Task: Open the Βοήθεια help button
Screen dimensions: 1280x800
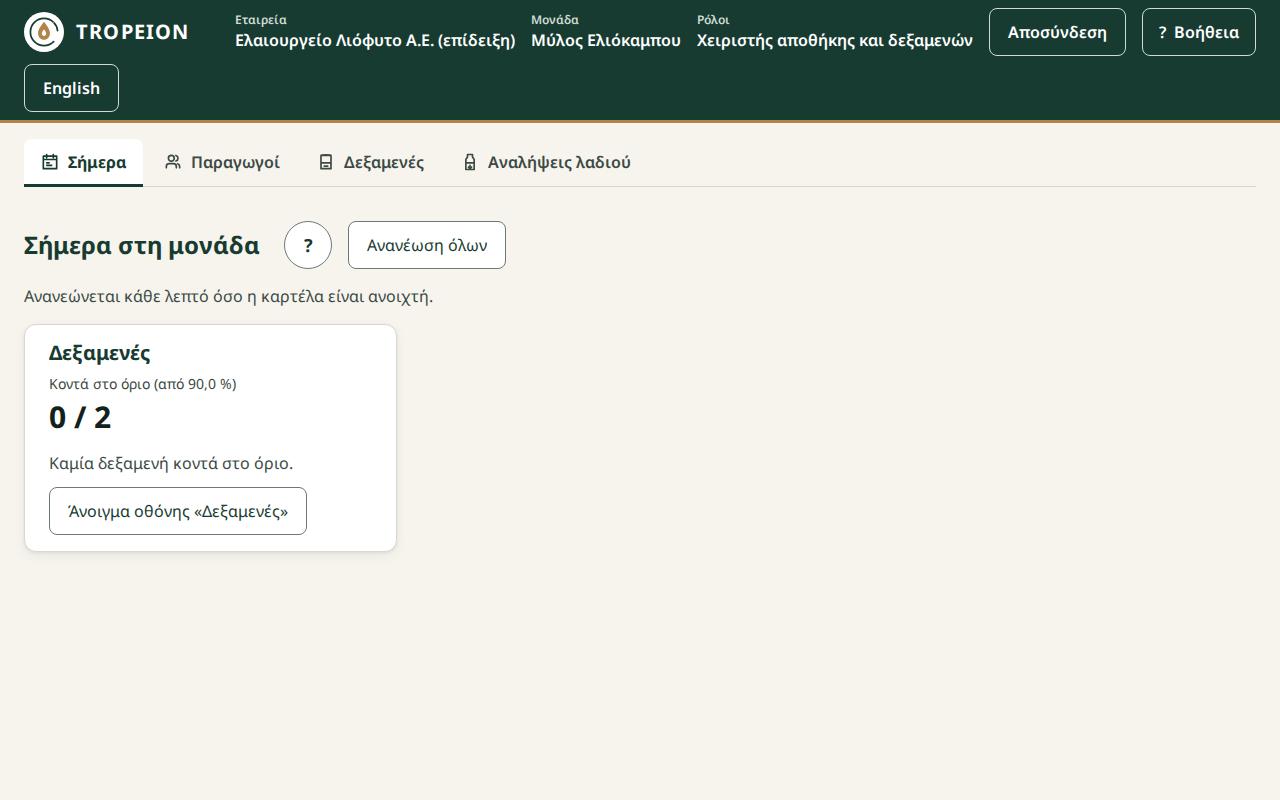Action: [1198, 32]
